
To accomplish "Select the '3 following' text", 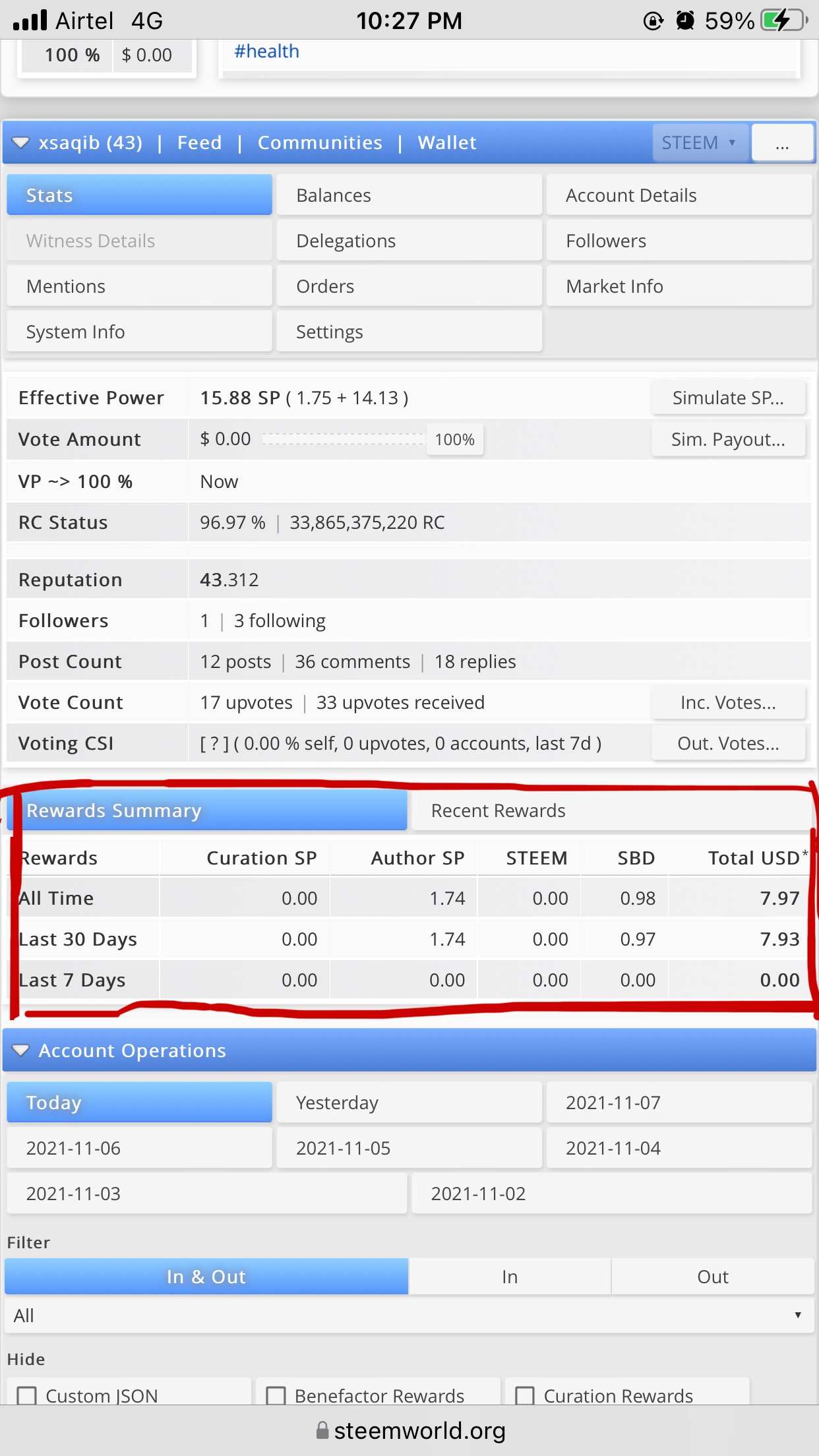I will (280, 621).
